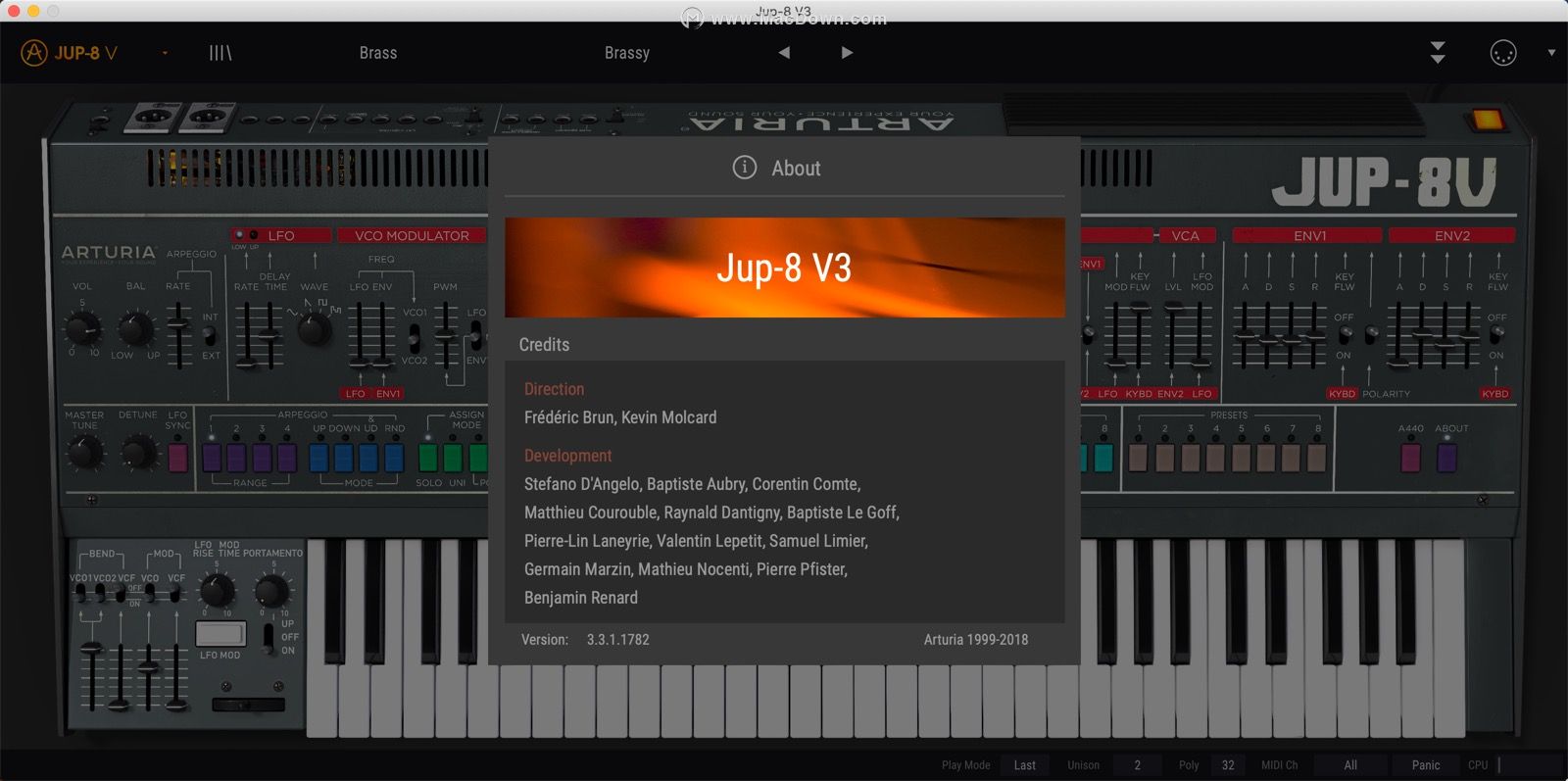Click the About info circle icon
This screenshot has height=781, width=1568.
point(745,168)
